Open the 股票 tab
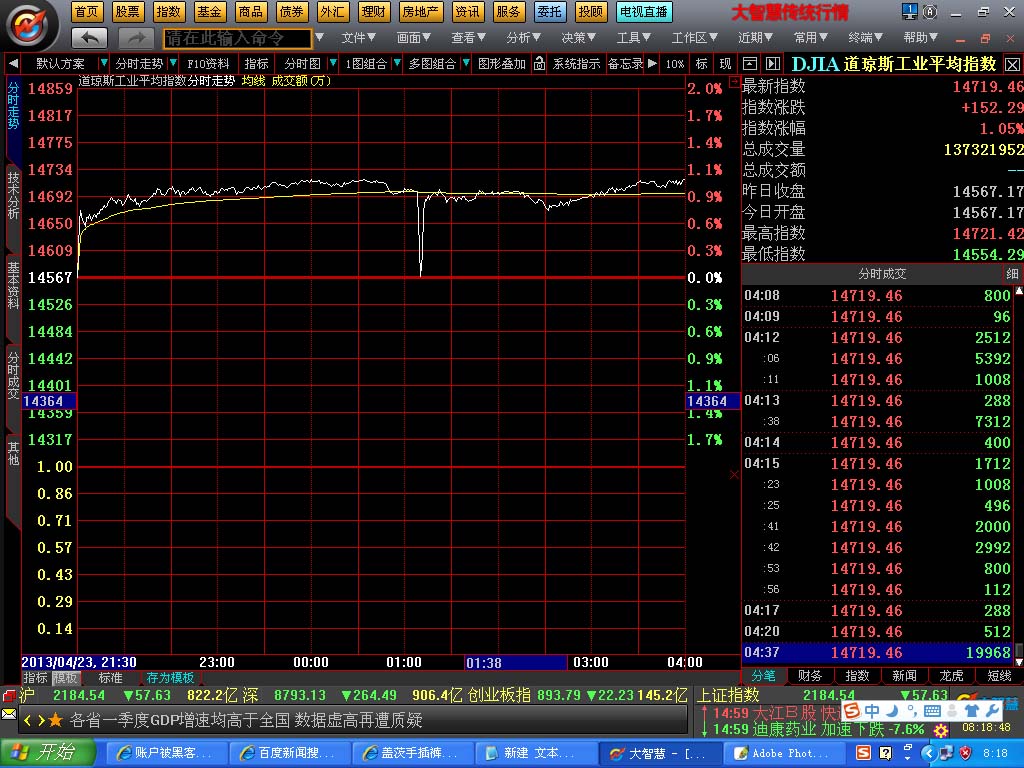 pyautogui.click(x=127, y=12)
